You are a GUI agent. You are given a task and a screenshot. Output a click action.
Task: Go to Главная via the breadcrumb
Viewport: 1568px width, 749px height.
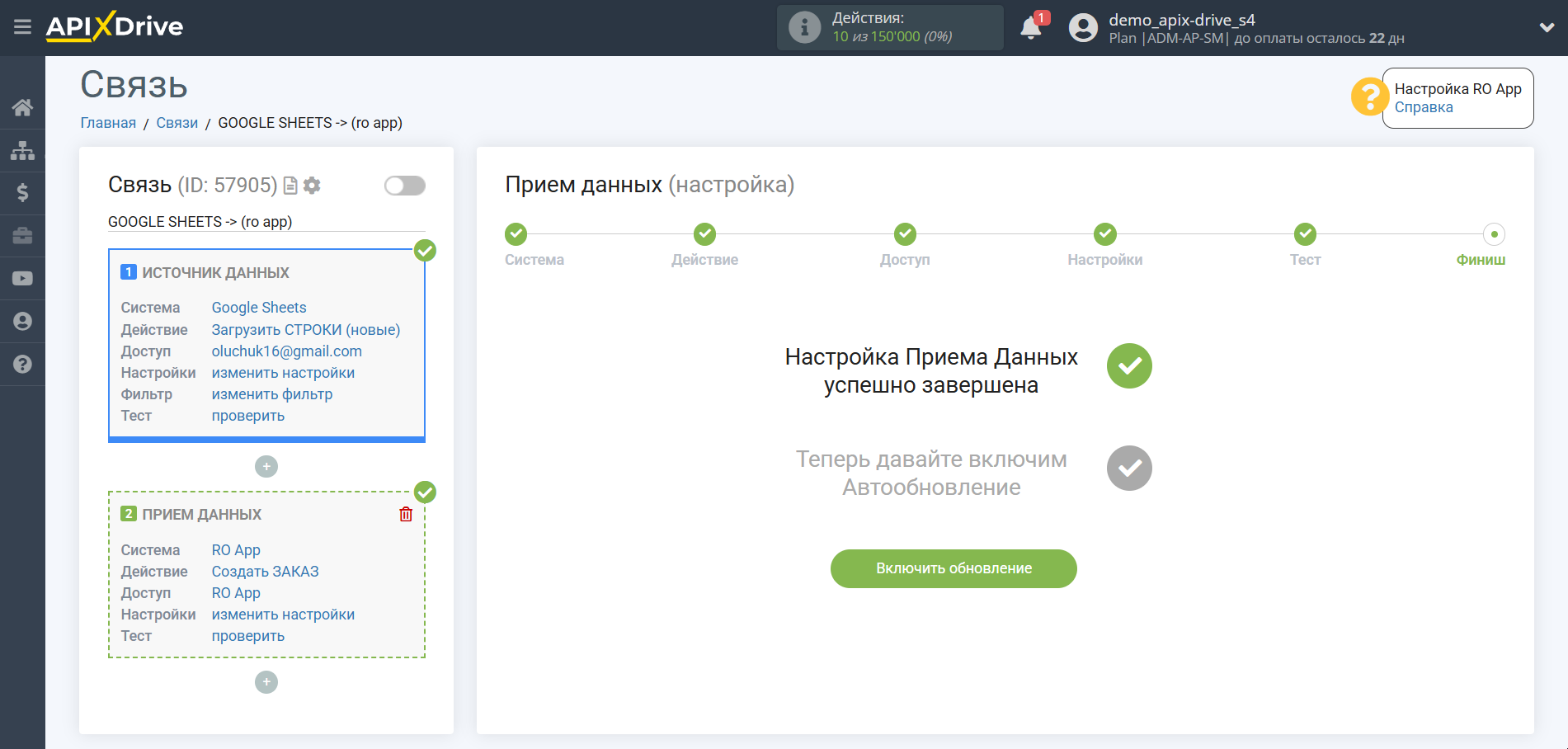(x=107, y=122)
